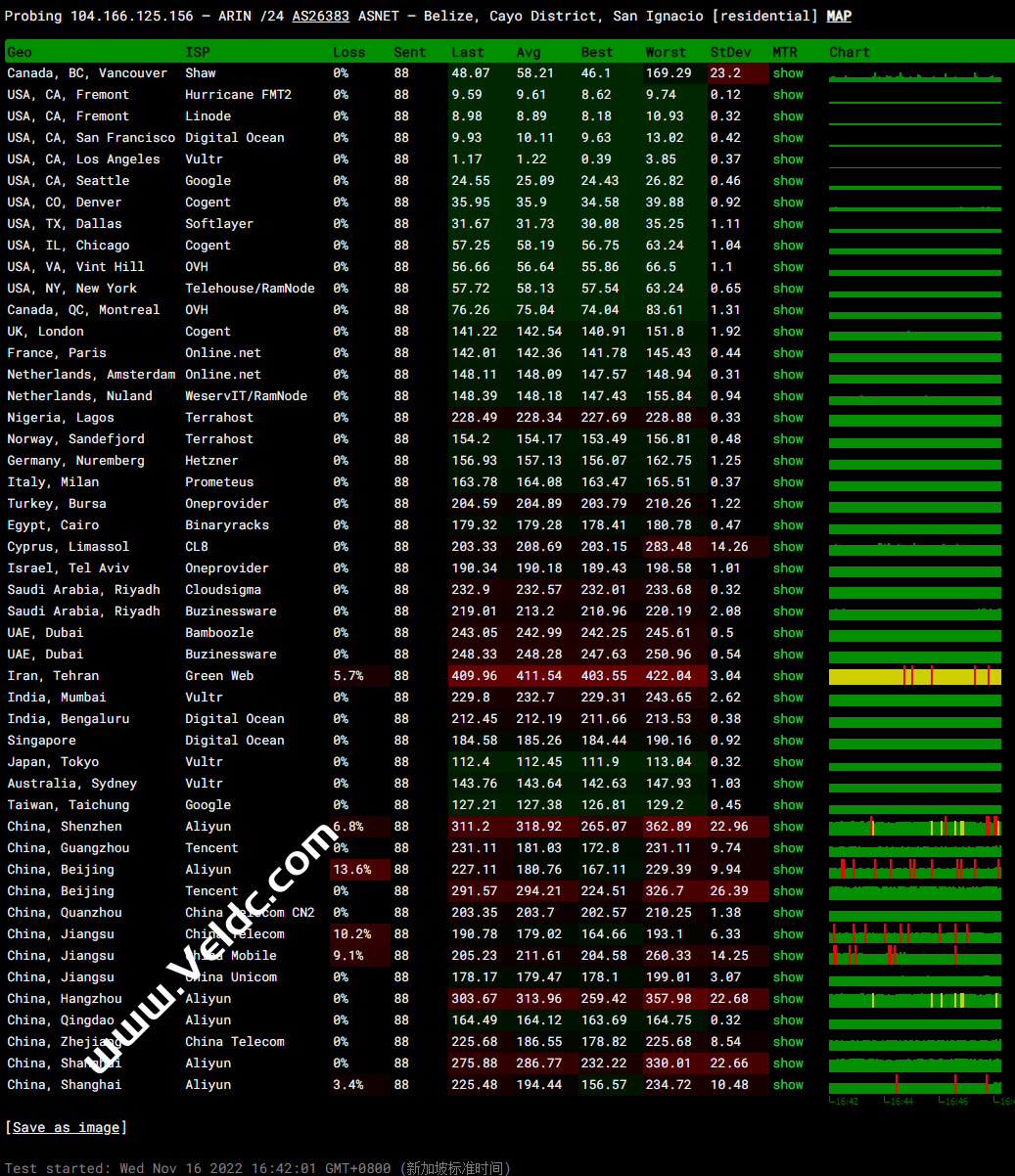Click the Taiwan, Taichung geo cell

[69, 805]
